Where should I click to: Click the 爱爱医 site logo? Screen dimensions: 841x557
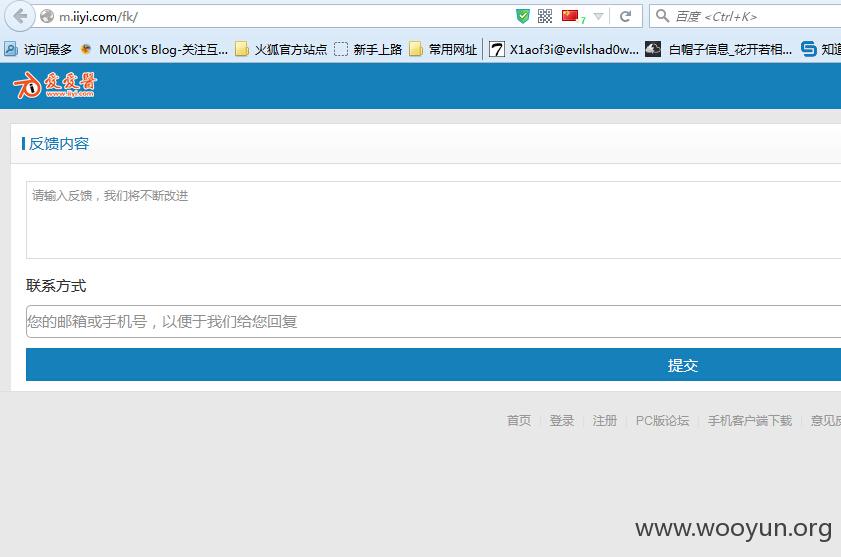pos(55,85)
